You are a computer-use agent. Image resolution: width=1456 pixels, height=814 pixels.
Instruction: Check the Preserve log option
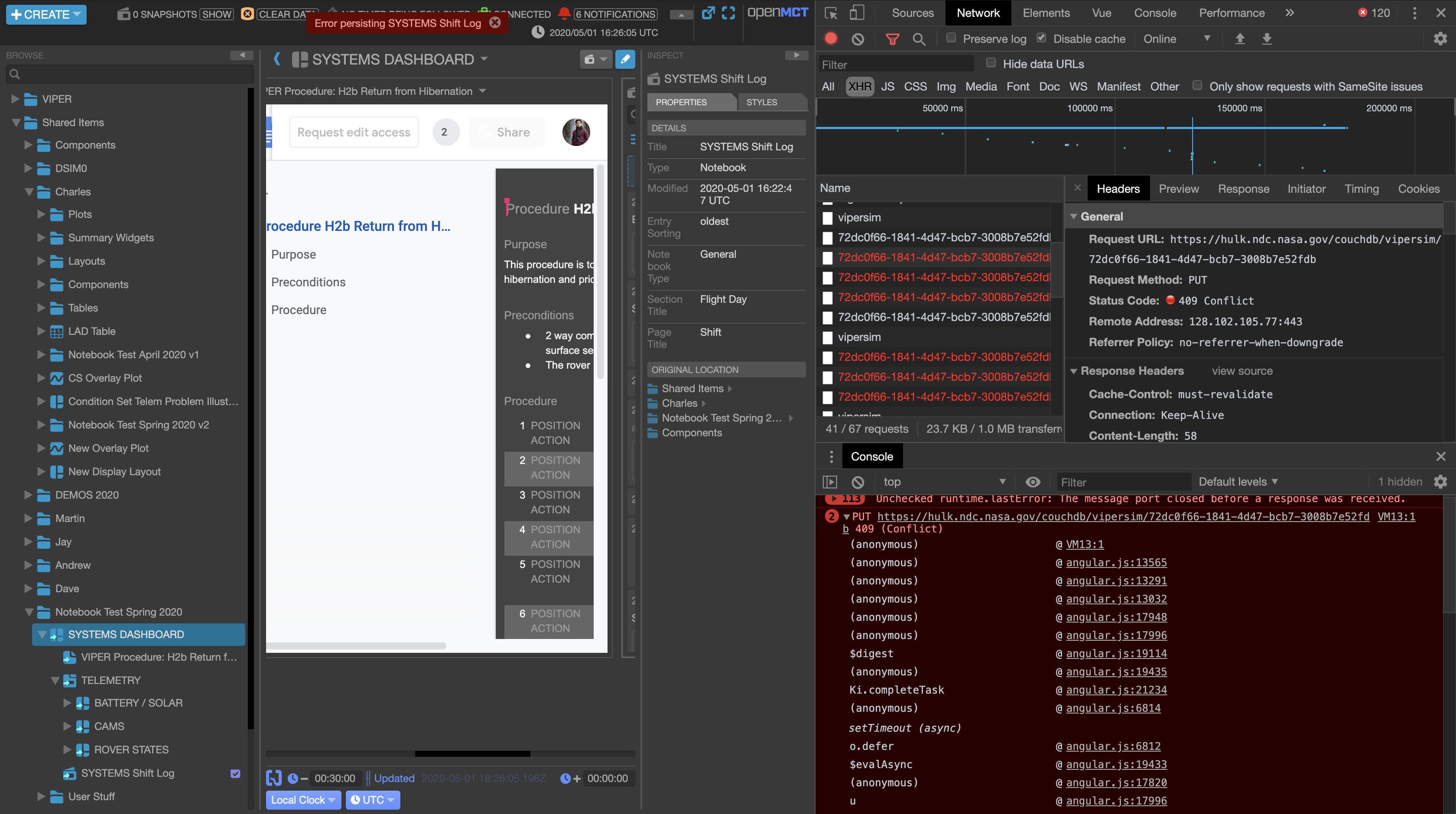point(951,37)
